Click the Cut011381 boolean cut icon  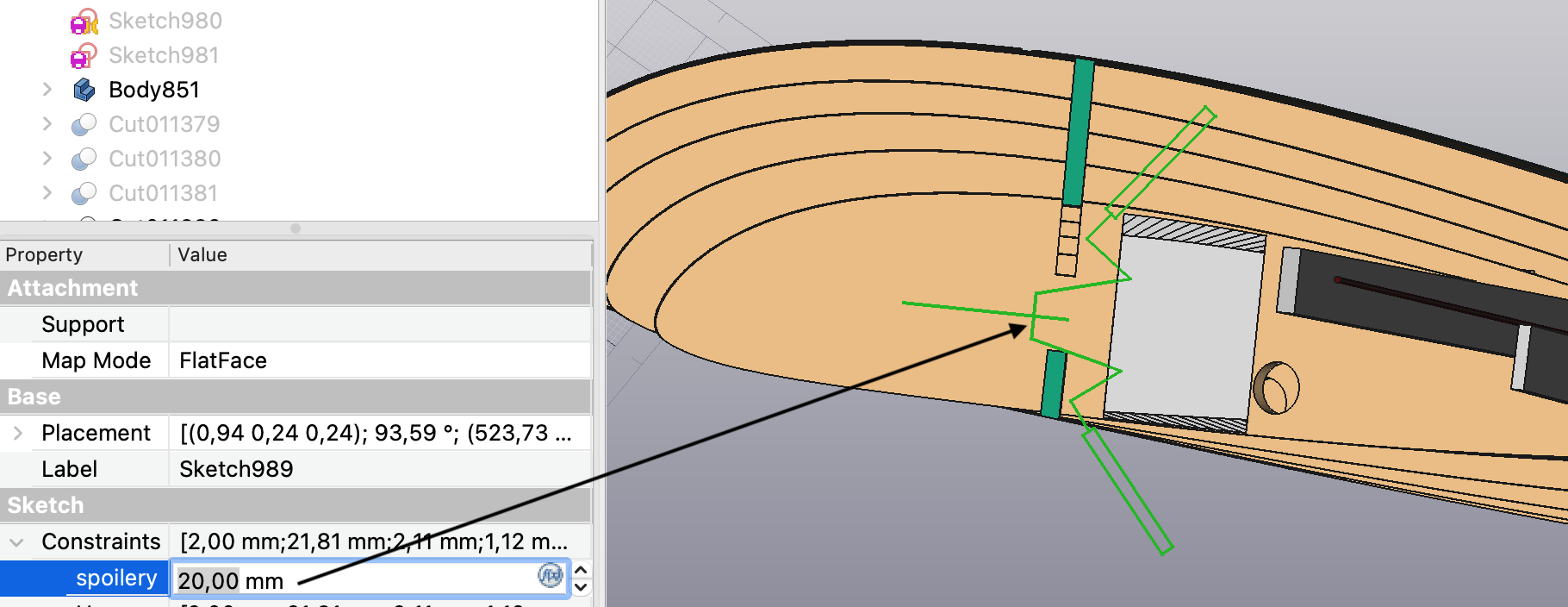point(84,193)
